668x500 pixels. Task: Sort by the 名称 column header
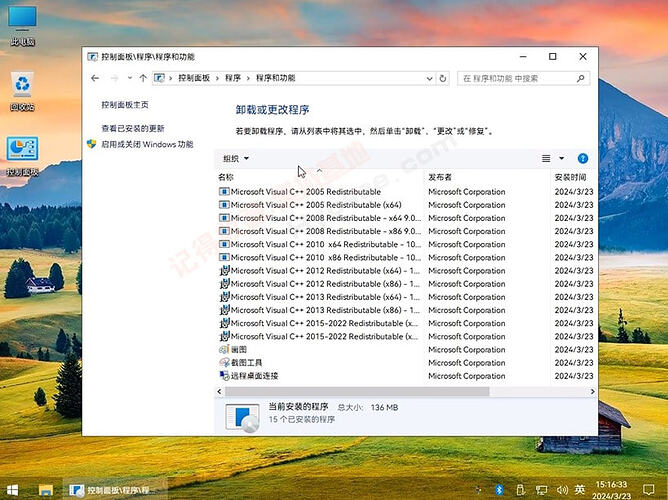[x=320, y=177]
